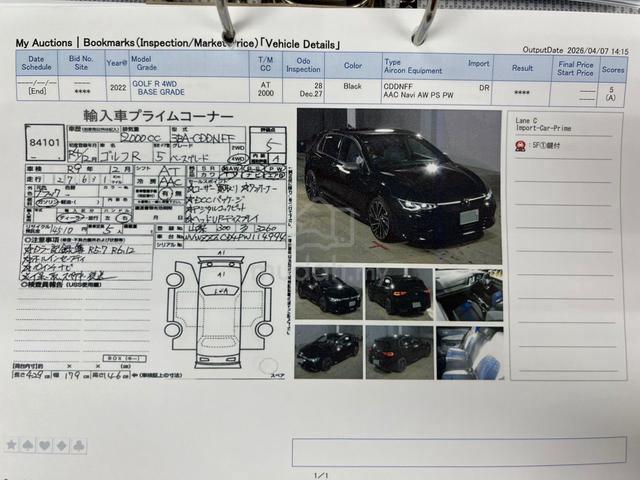Click the DR import value
640x480 pixels.
click(x=484, y=88)
